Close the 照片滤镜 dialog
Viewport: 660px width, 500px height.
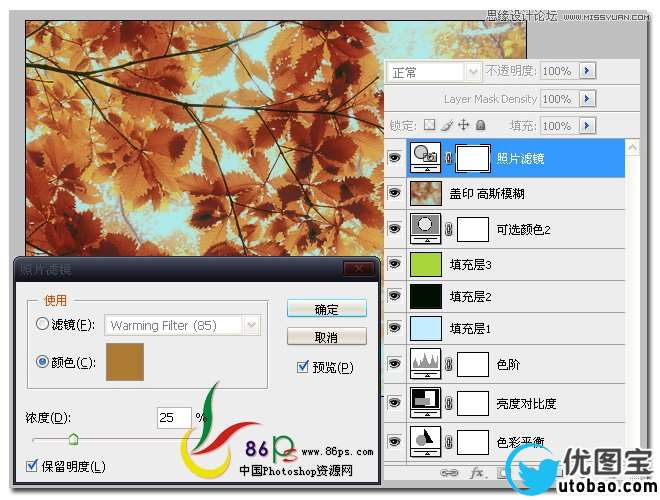click(x=359, y=269)
